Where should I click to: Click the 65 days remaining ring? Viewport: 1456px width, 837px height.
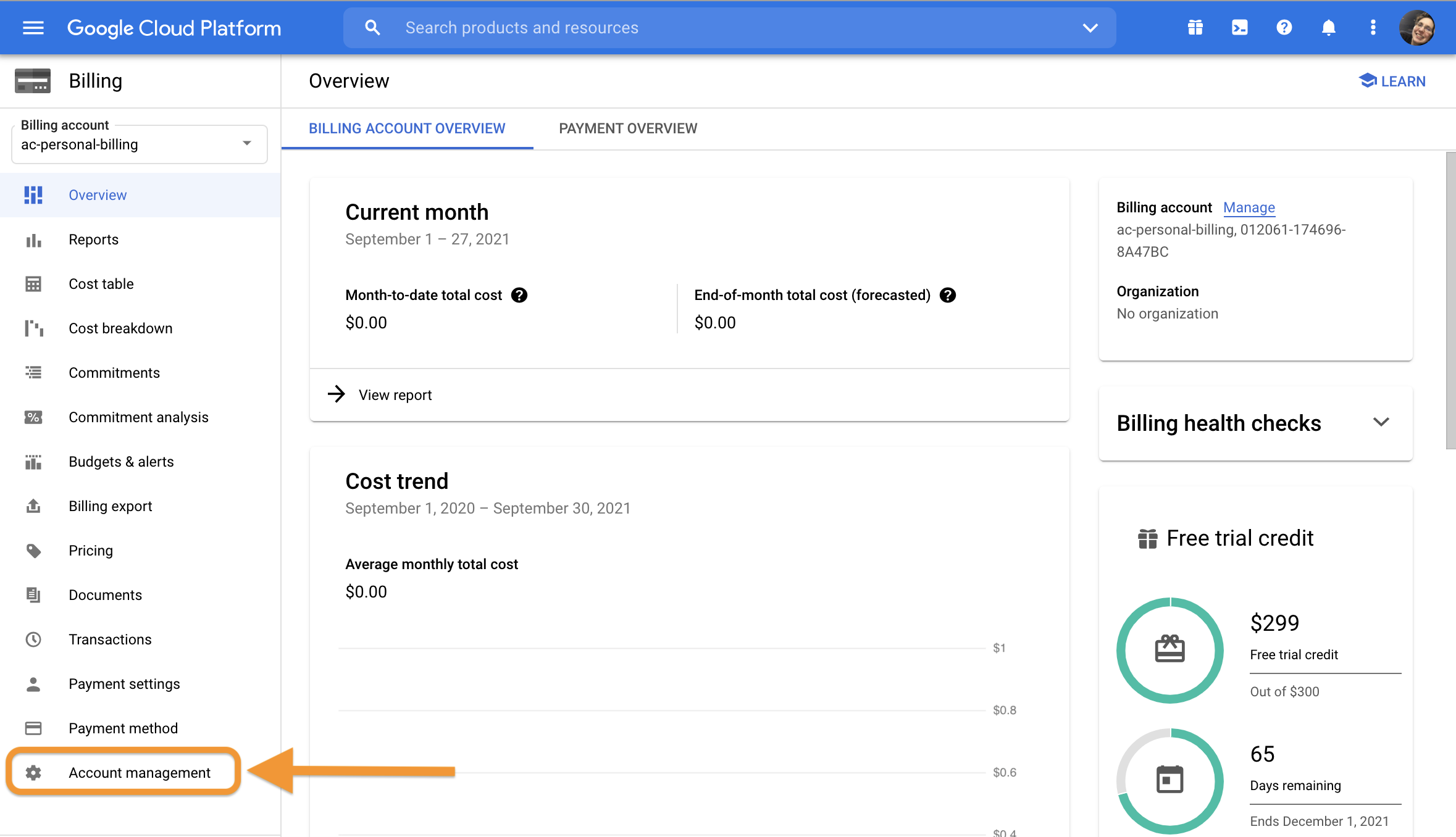click(1169, 781)
